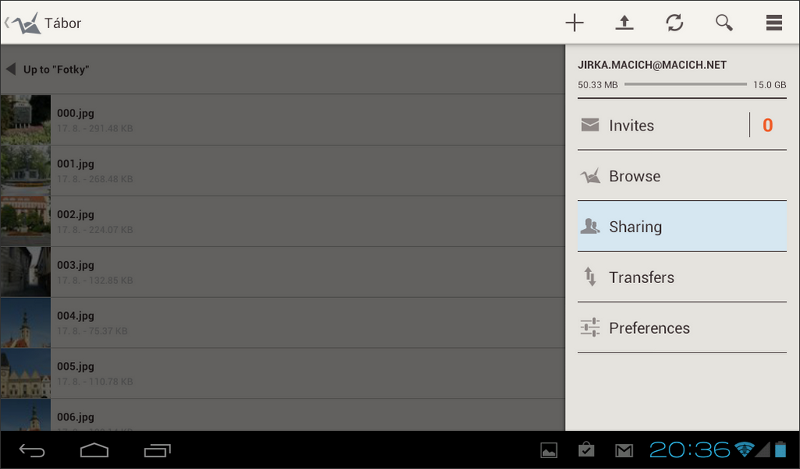The width and height of the screenshot is (800, 469).
Task: Tap the Browse crane icon
Action: 590,176
